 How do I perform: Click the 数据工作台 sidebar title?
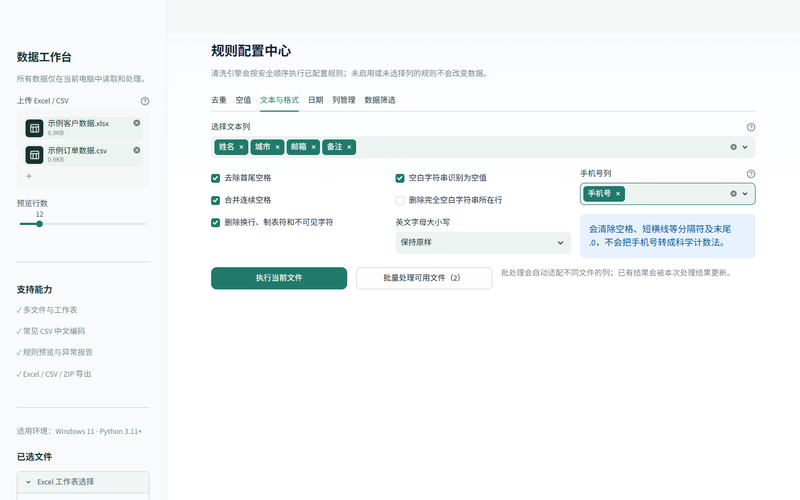(x=44, y=57)
